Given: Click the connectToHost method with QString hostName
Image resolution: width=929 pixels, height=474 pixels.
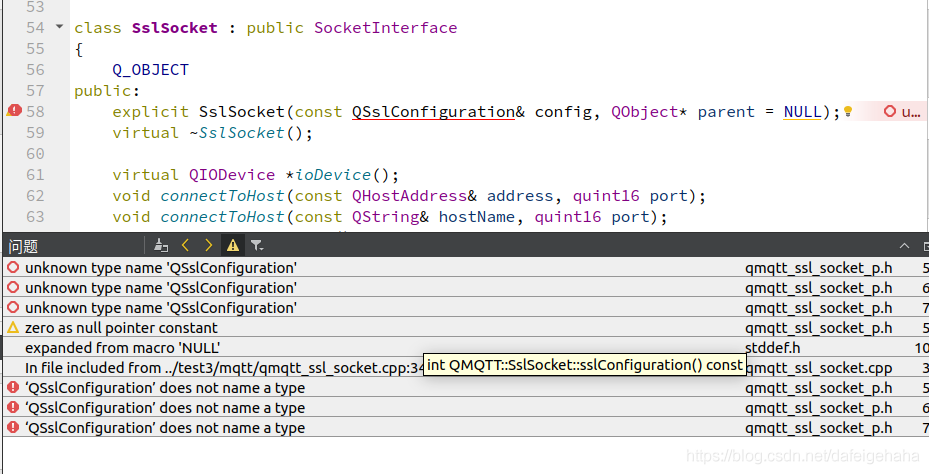Looking at the screenshot, I should 222,217.
